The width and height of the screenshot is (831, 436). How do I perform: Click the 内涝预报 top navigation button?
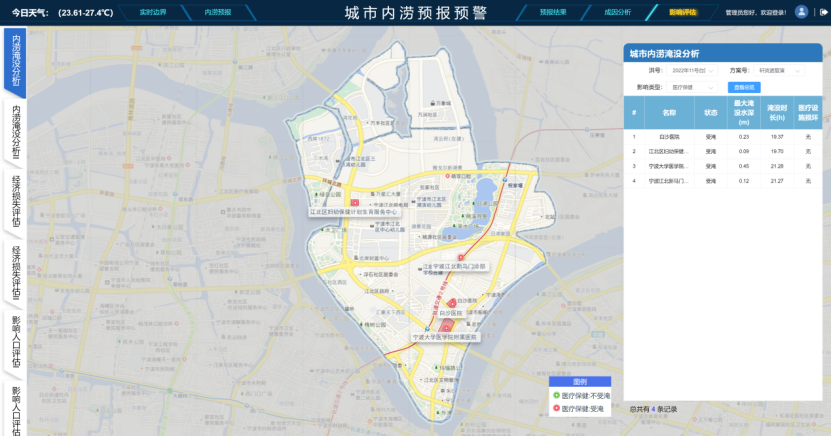(217, 12)
